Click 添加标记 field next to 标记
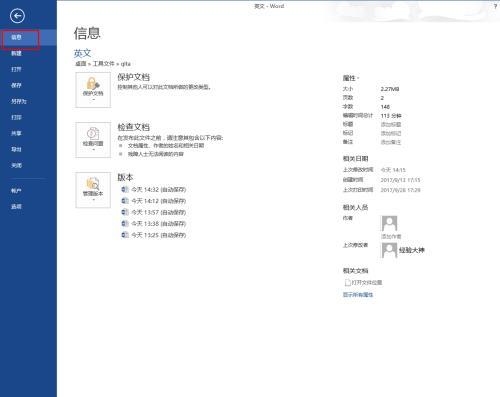The width and height of the screenshot is (500, 397). click(391, 133)
